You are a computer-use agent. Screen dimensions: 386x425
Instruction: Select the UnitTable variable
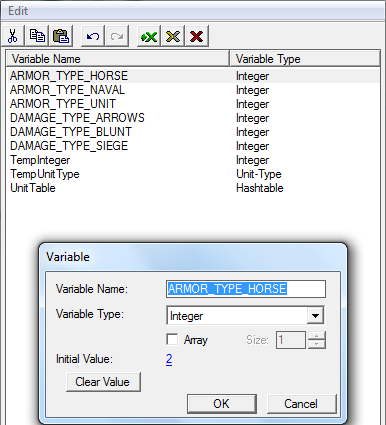[33, 188]
